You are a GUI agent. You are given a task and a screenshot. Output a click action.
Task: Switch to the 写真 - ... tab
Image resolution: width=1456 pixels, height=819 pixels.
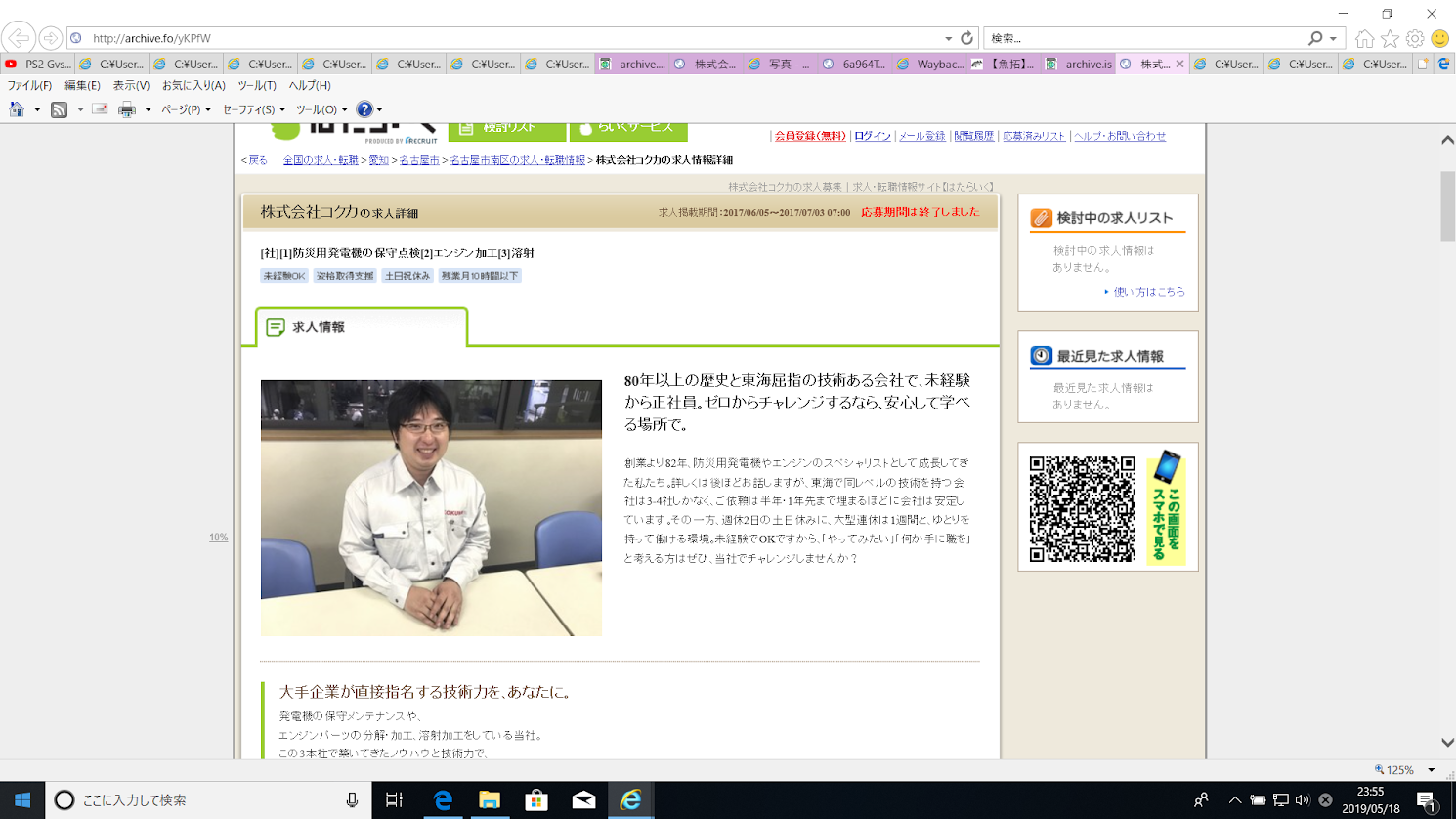click(780, 65)
